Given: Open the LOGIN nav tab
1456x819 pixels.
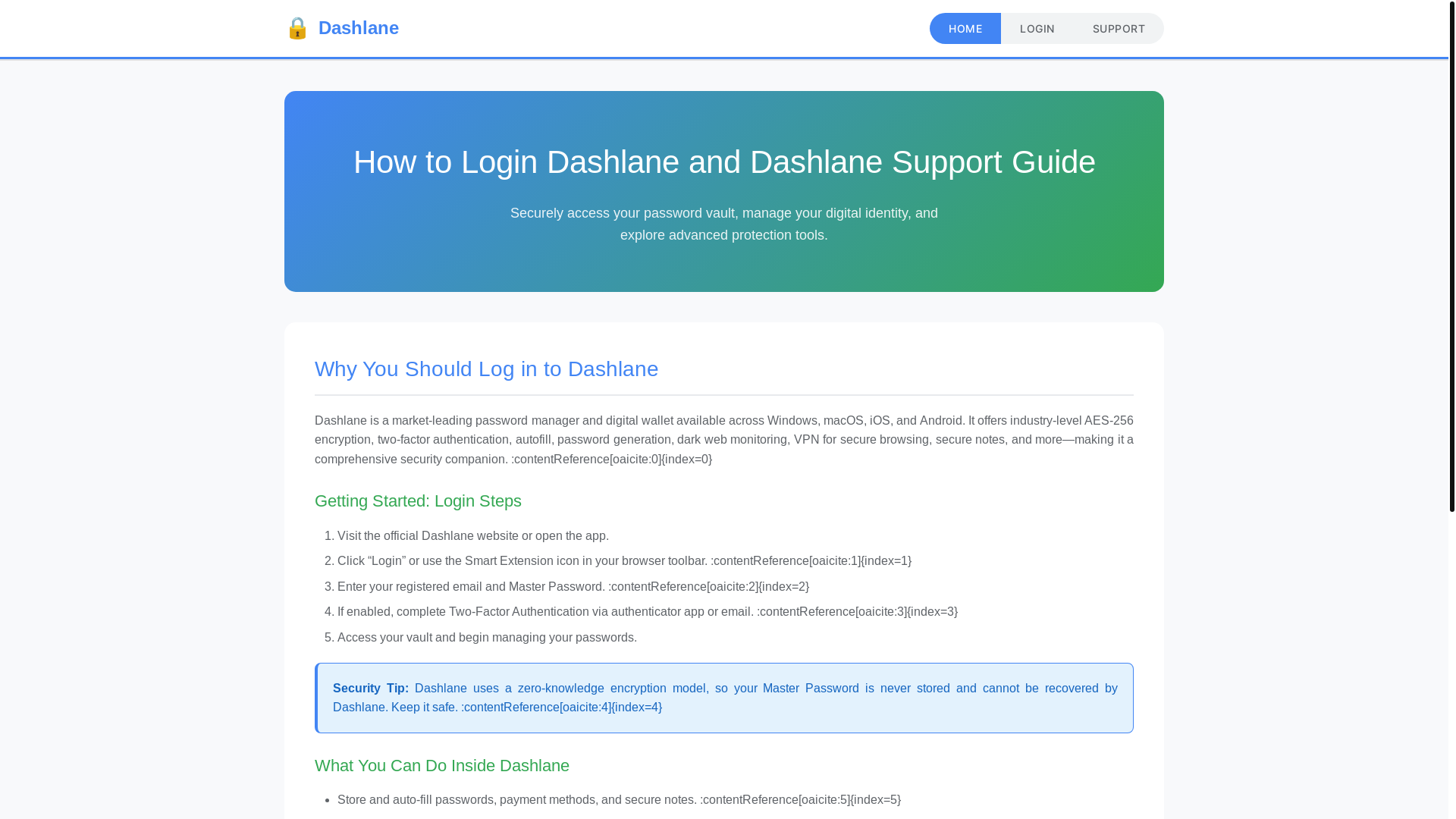Looking at the screenshot, I should [x=1037, y=29].
